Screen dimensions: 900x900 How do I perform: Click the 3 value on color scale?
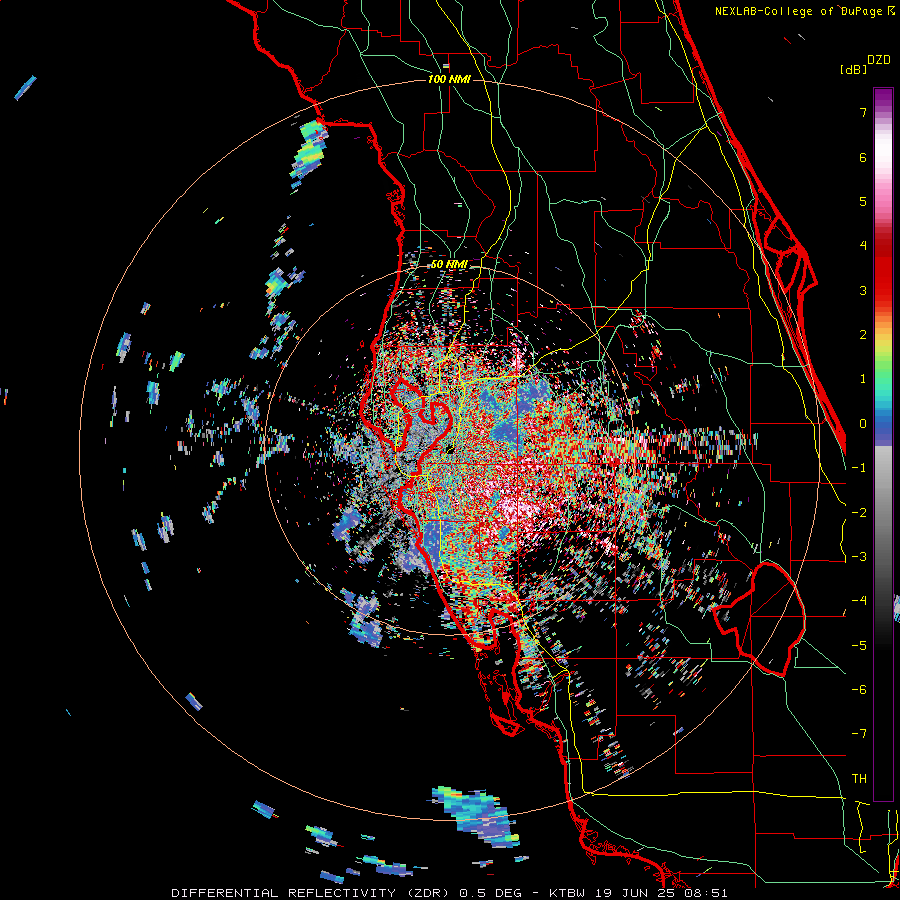coord(863,290)
